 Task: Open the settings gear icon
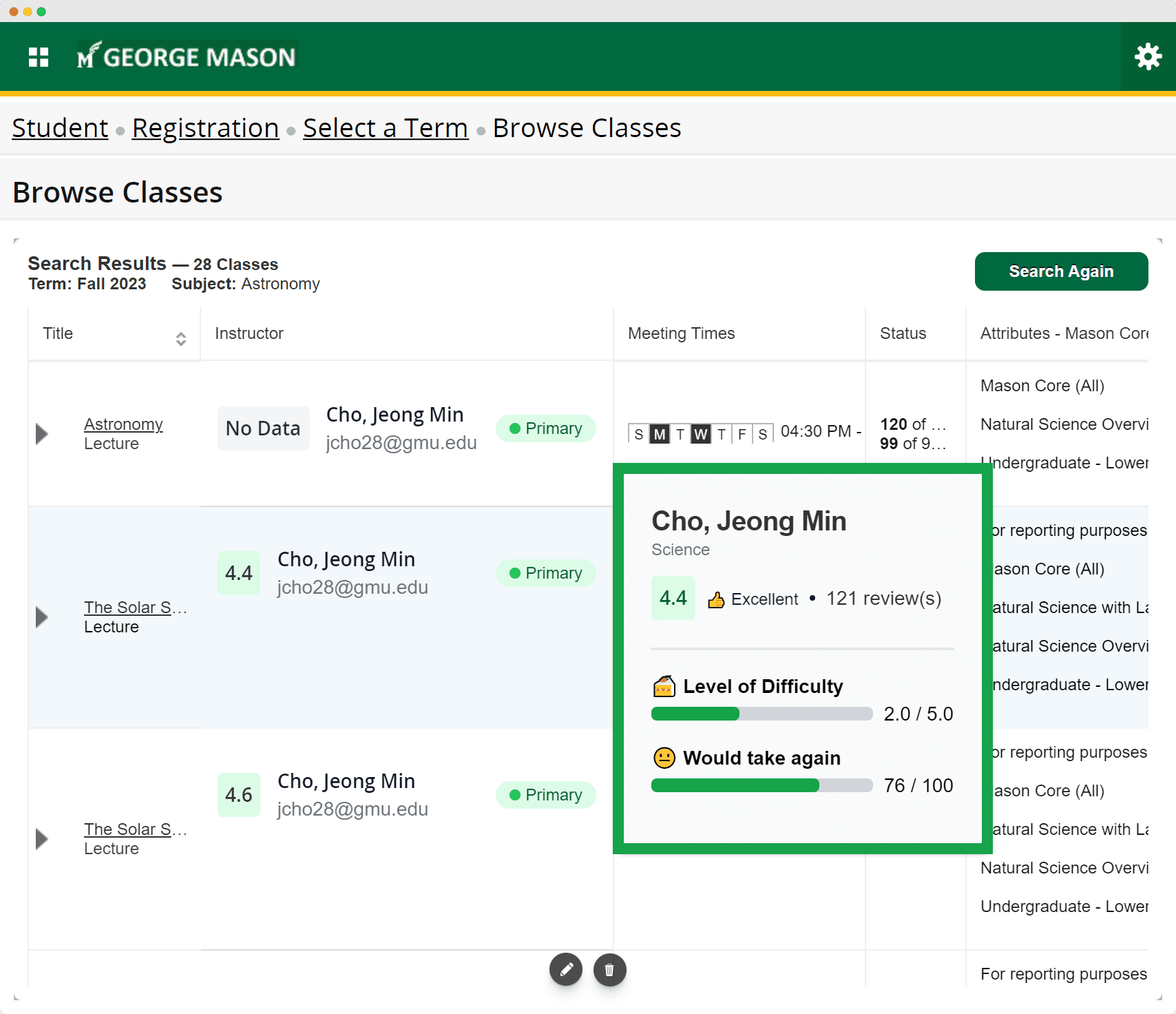[1148, 56]
